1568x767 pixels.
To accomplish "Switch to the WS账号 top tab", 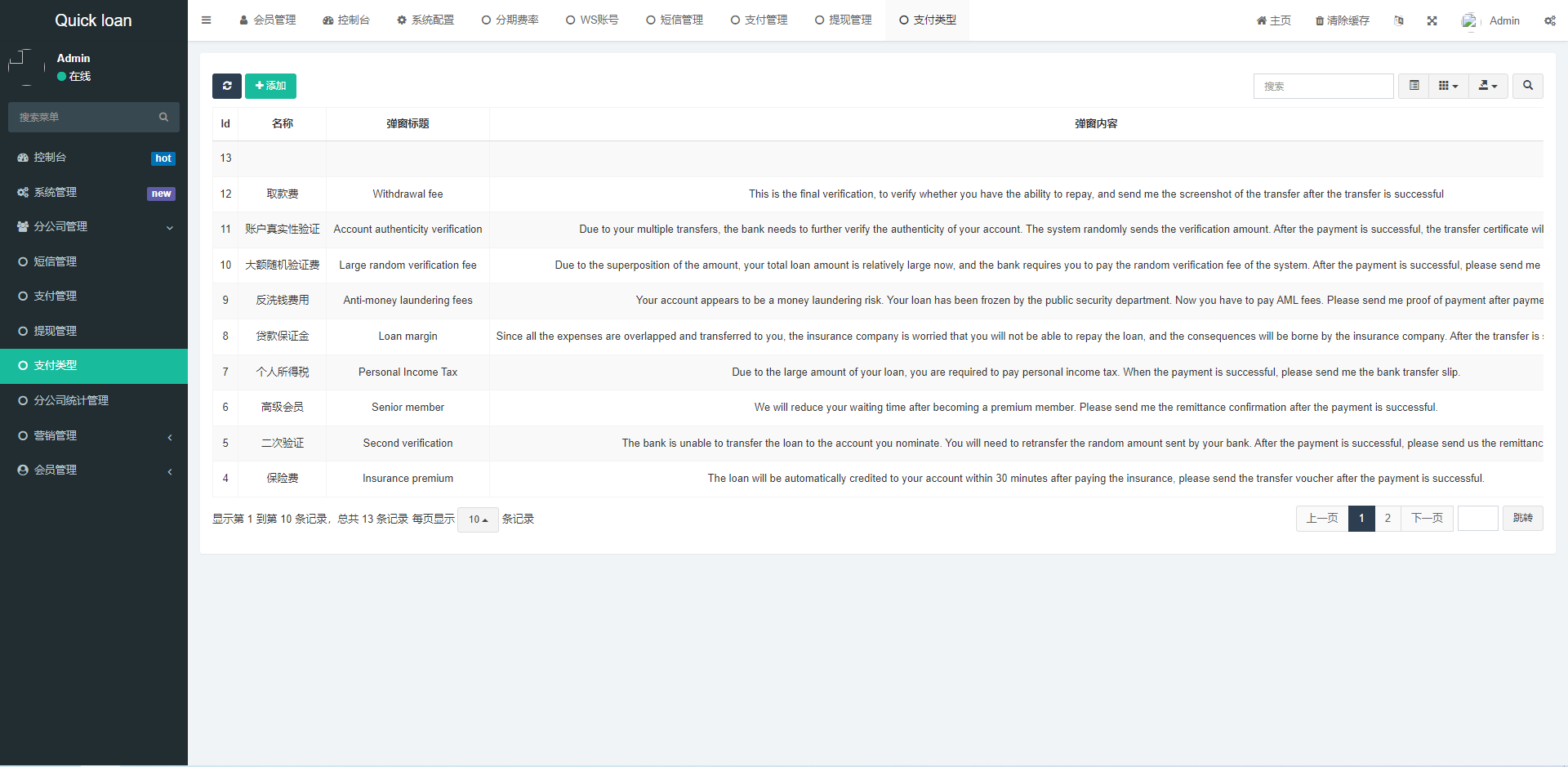I will pos(592,20).
